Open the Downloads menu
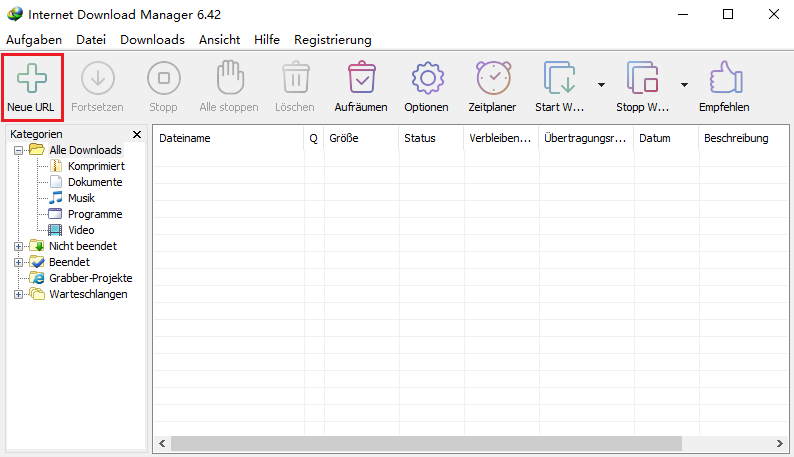Viewport: 794px width, 457px height. coord(152,39)
